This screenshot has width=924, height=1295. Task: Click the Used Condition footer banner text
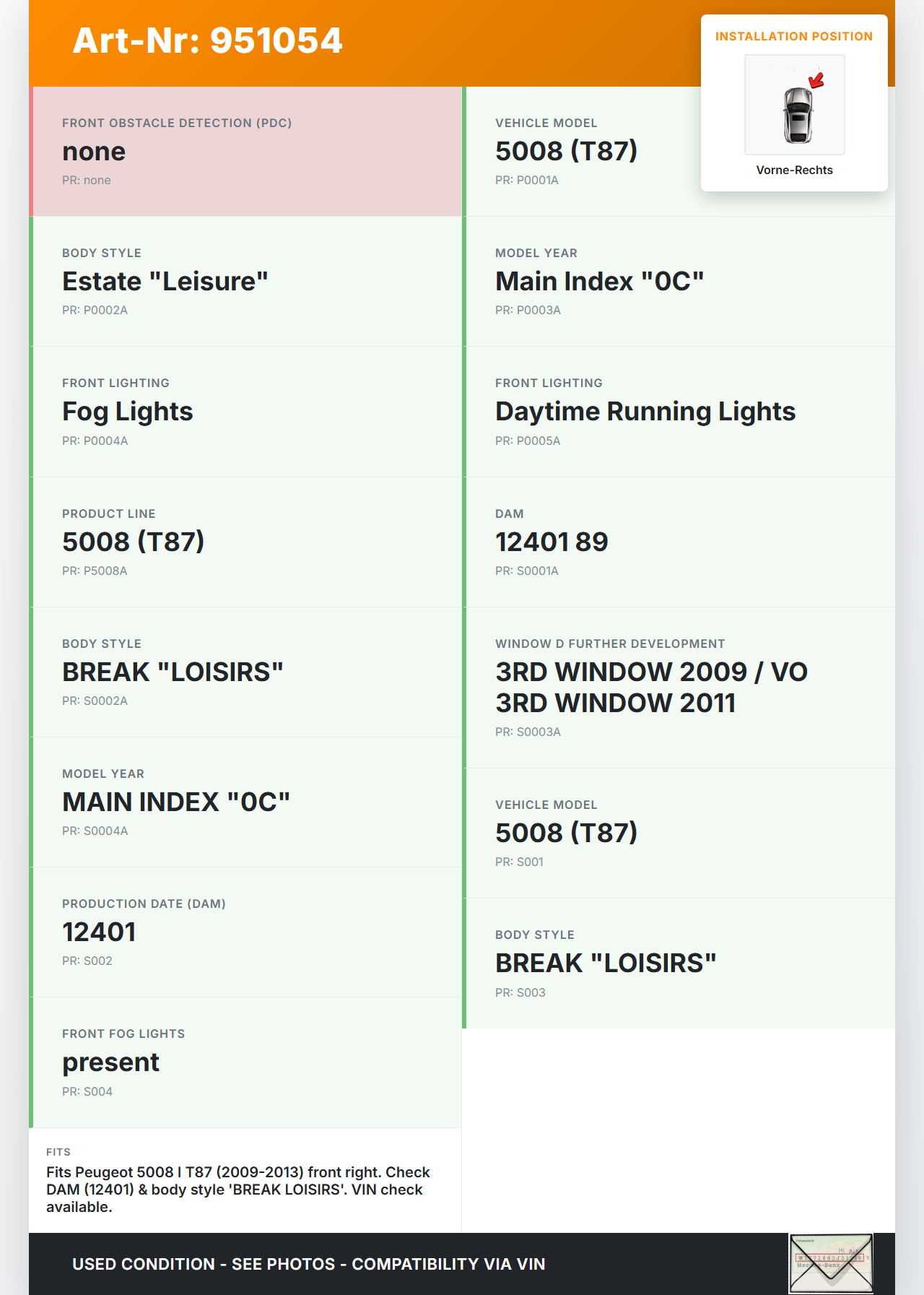point(309,1264)
